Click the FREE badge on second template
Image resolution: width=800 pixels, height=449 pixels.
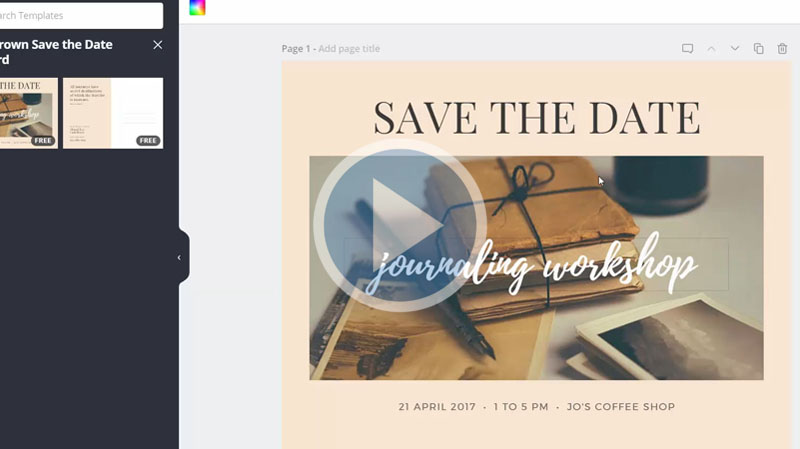pos(148,140)
